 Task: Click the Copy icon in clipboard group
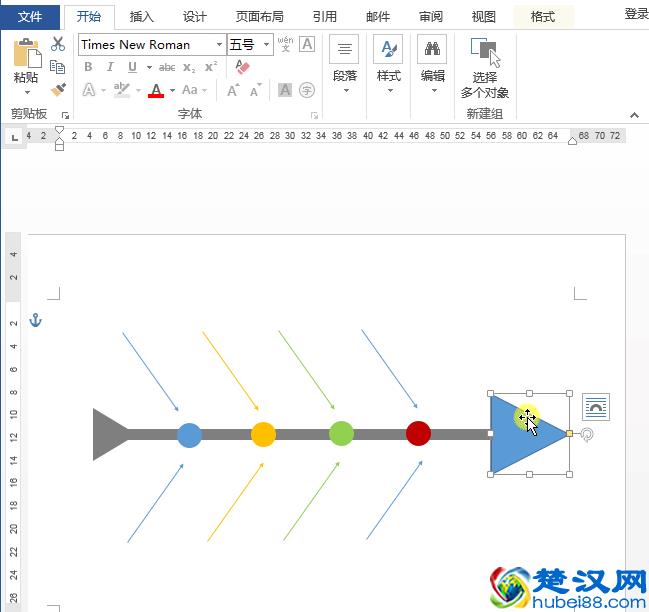(58, 67)
